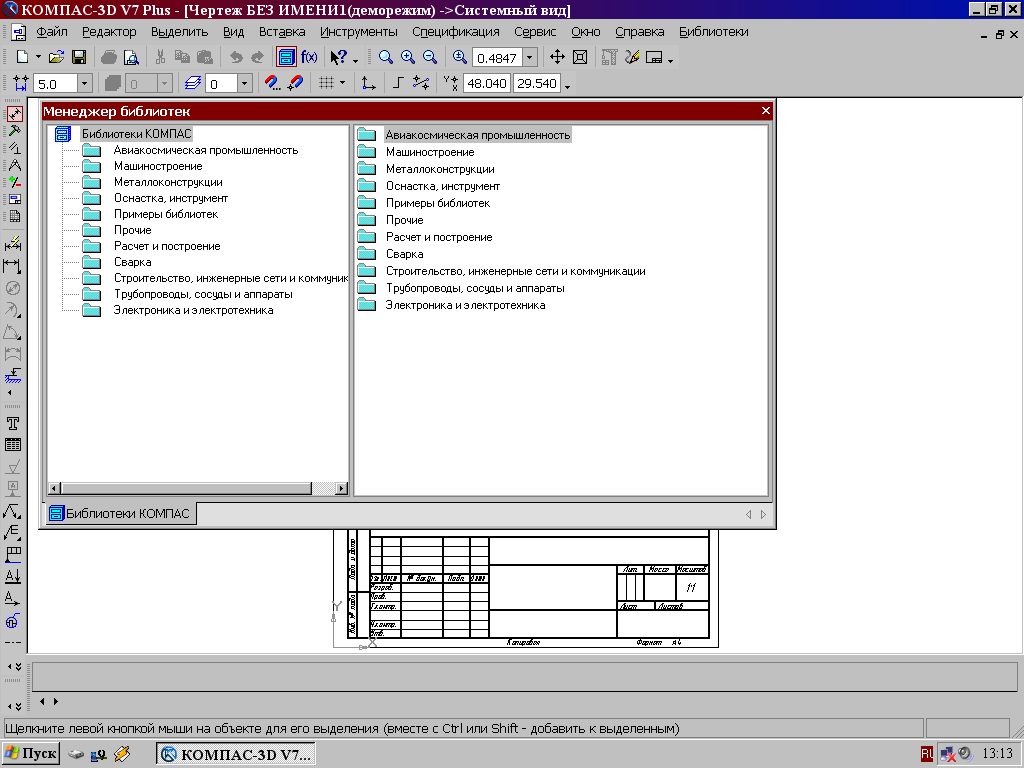Click the linear dimension icon in side panel

coord(12,266)
